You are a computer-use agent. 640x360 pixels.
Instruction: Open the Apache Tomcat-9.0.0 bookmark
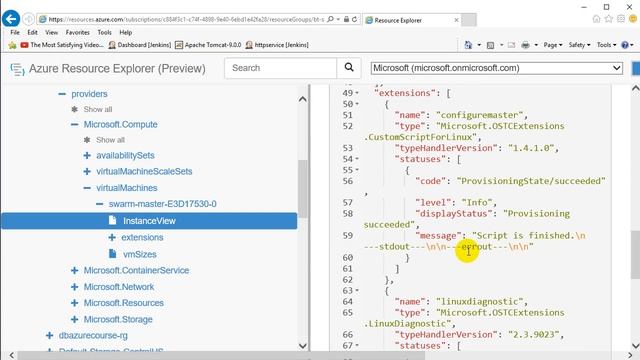[208, 45]
